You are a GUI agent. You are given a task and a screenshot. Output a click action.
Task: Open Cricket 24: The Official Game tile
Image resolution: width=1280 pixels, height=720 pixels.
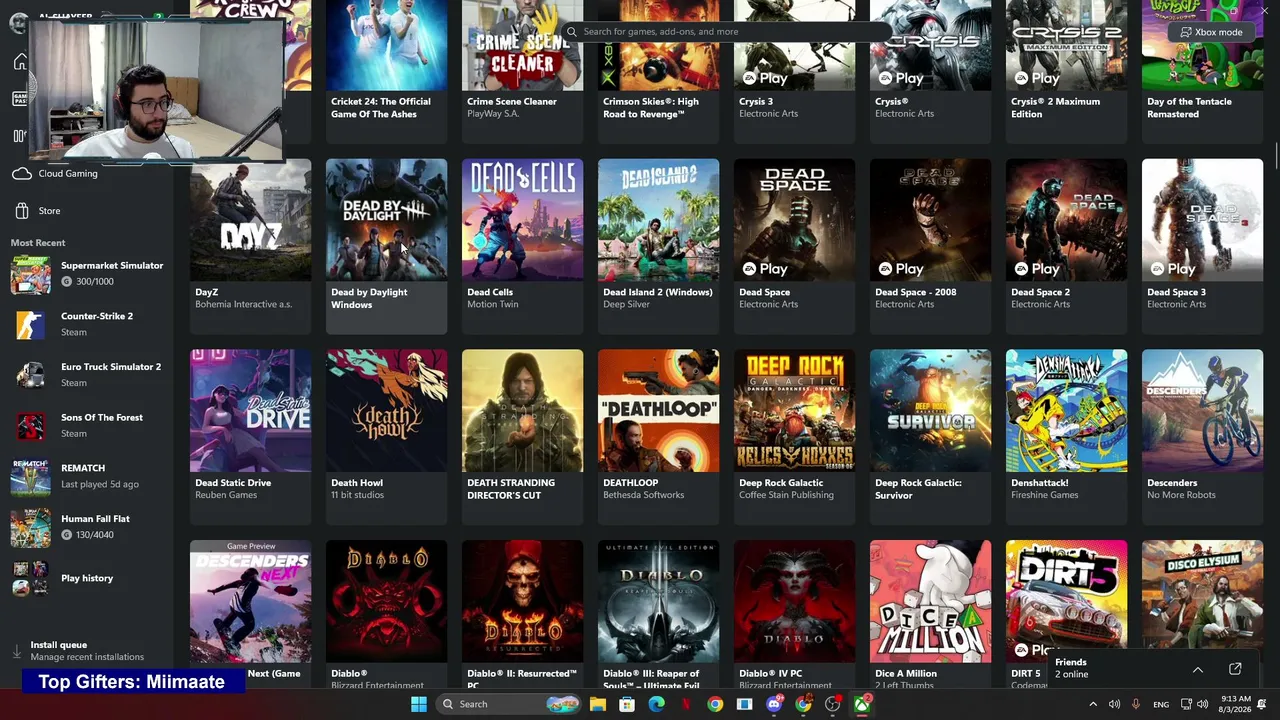[x=386, y=70]
